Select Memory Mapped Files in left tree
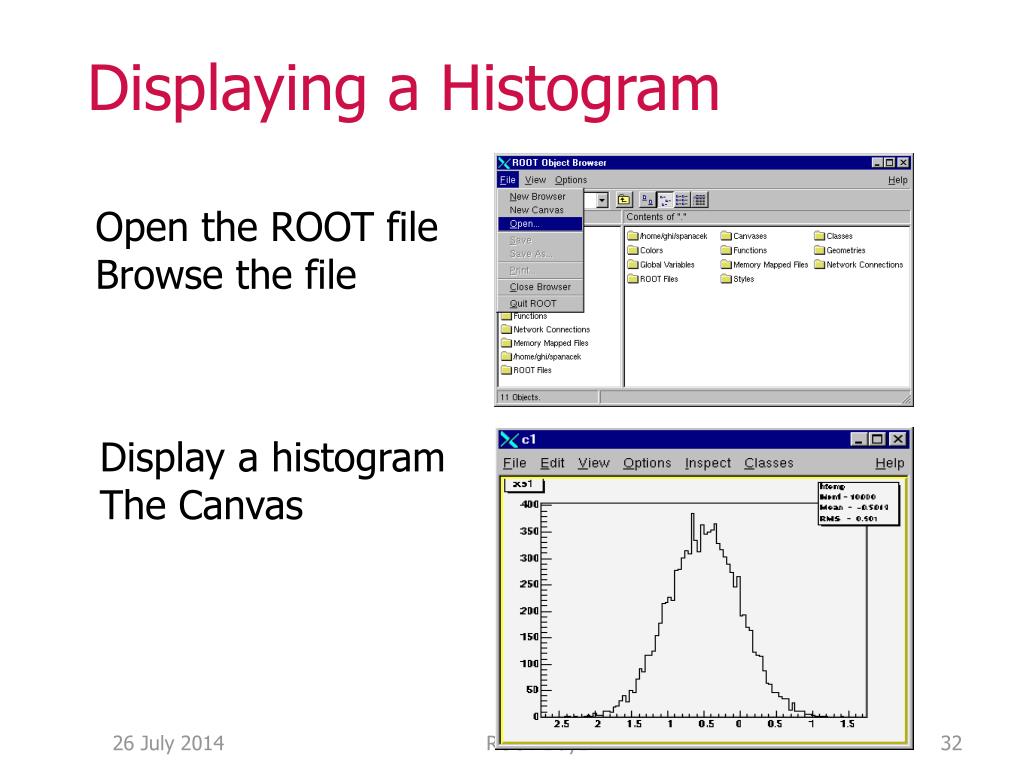 coord(545,343)
